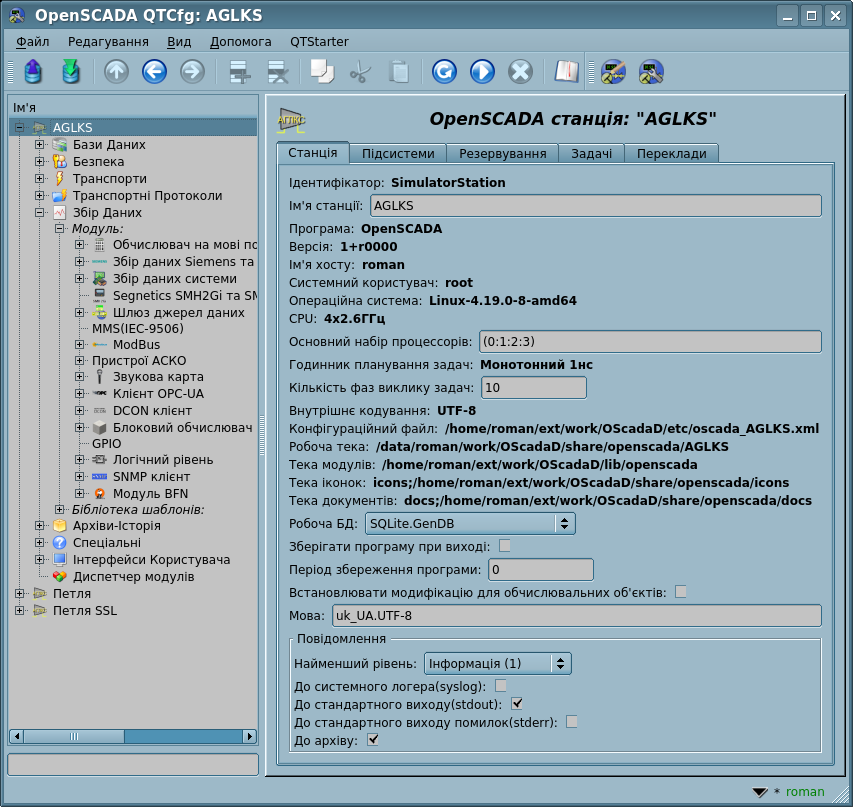Open the Редагування menu
Image resolution: width=853 pixels, height=807 pixels.
click(x=108, y=42)
